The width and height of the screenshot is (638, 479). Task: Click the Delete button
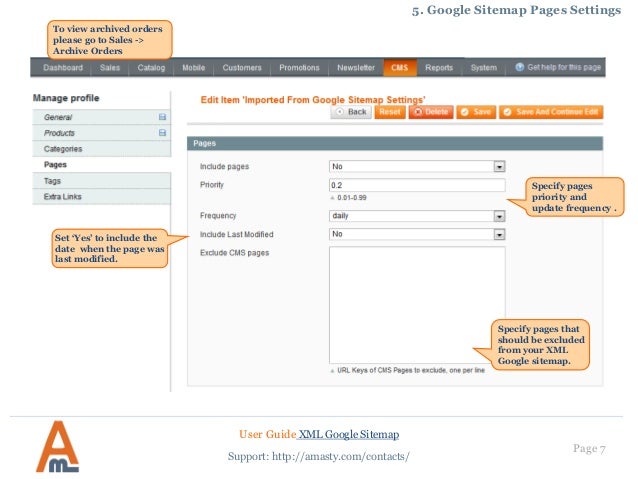coord(431,112)
